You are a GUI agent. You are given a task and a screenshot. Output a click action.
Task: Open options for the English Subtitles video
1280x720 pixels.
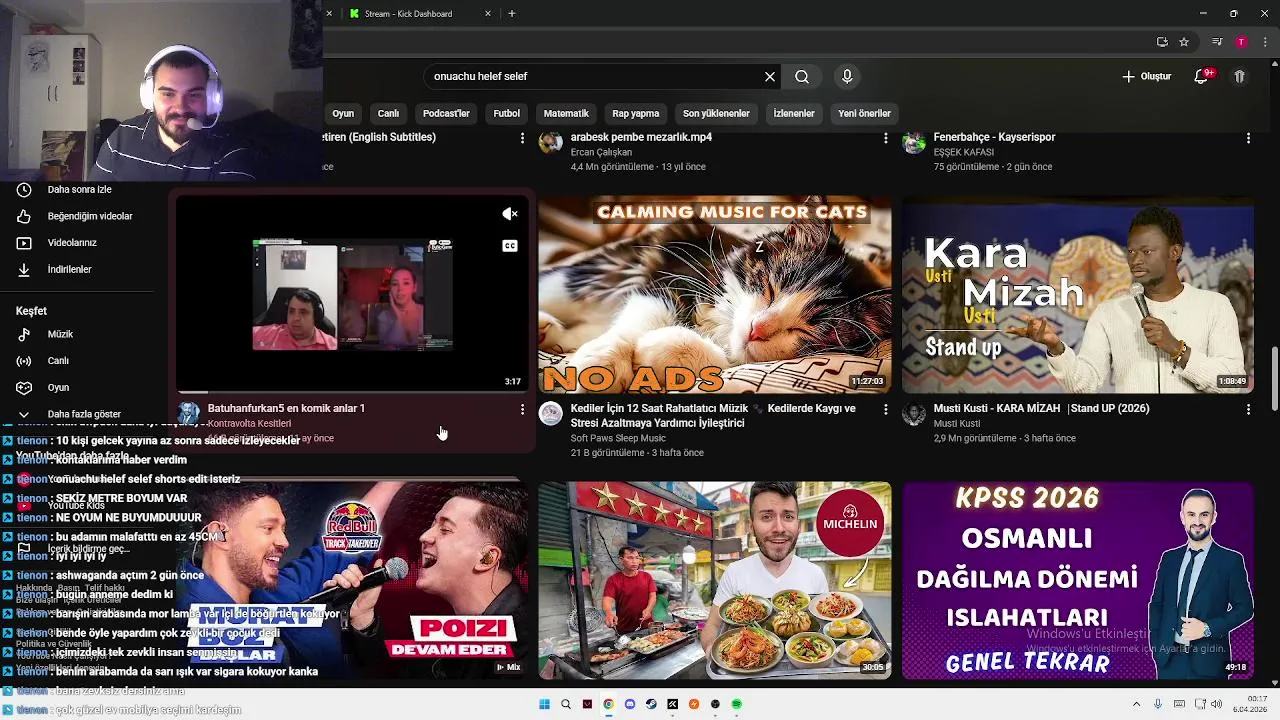(x=522, y=138)
